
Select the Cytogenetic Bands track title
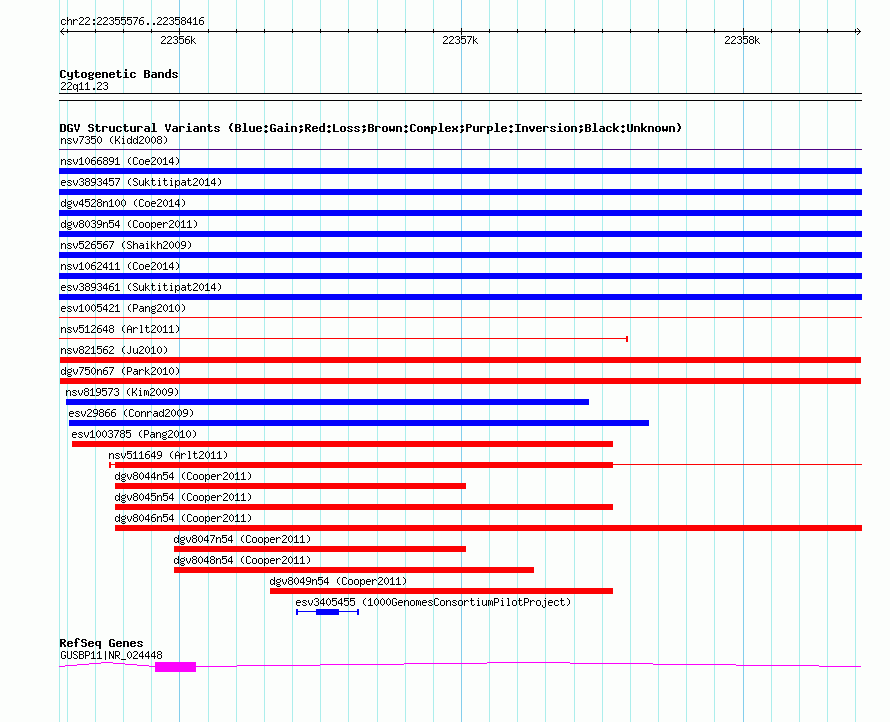(x=119, y=74)
